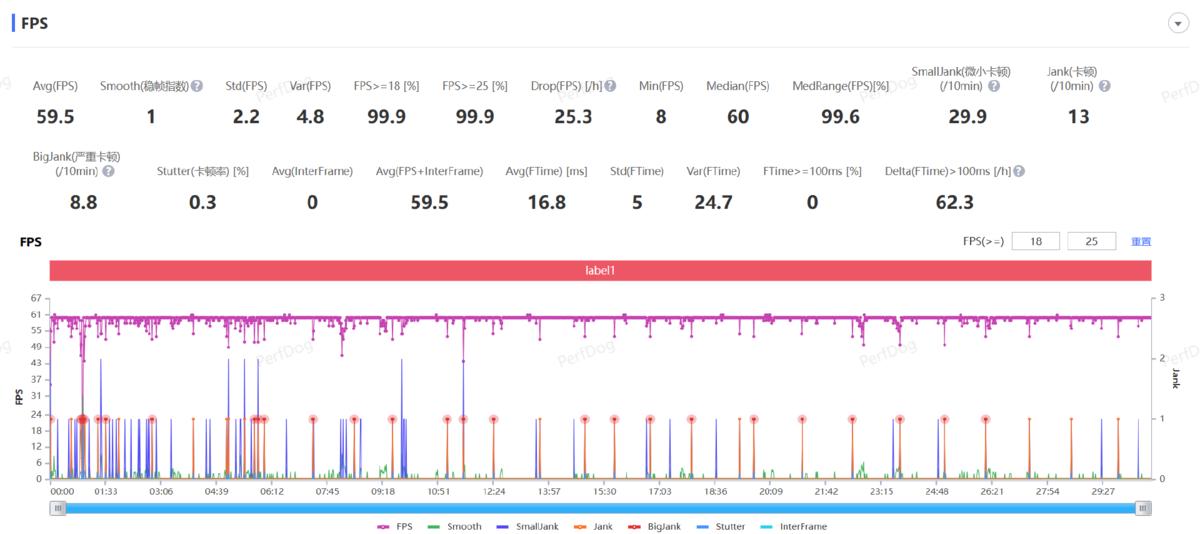Click the reset link next to the FPS thresholds

(x=1141, y=241)
